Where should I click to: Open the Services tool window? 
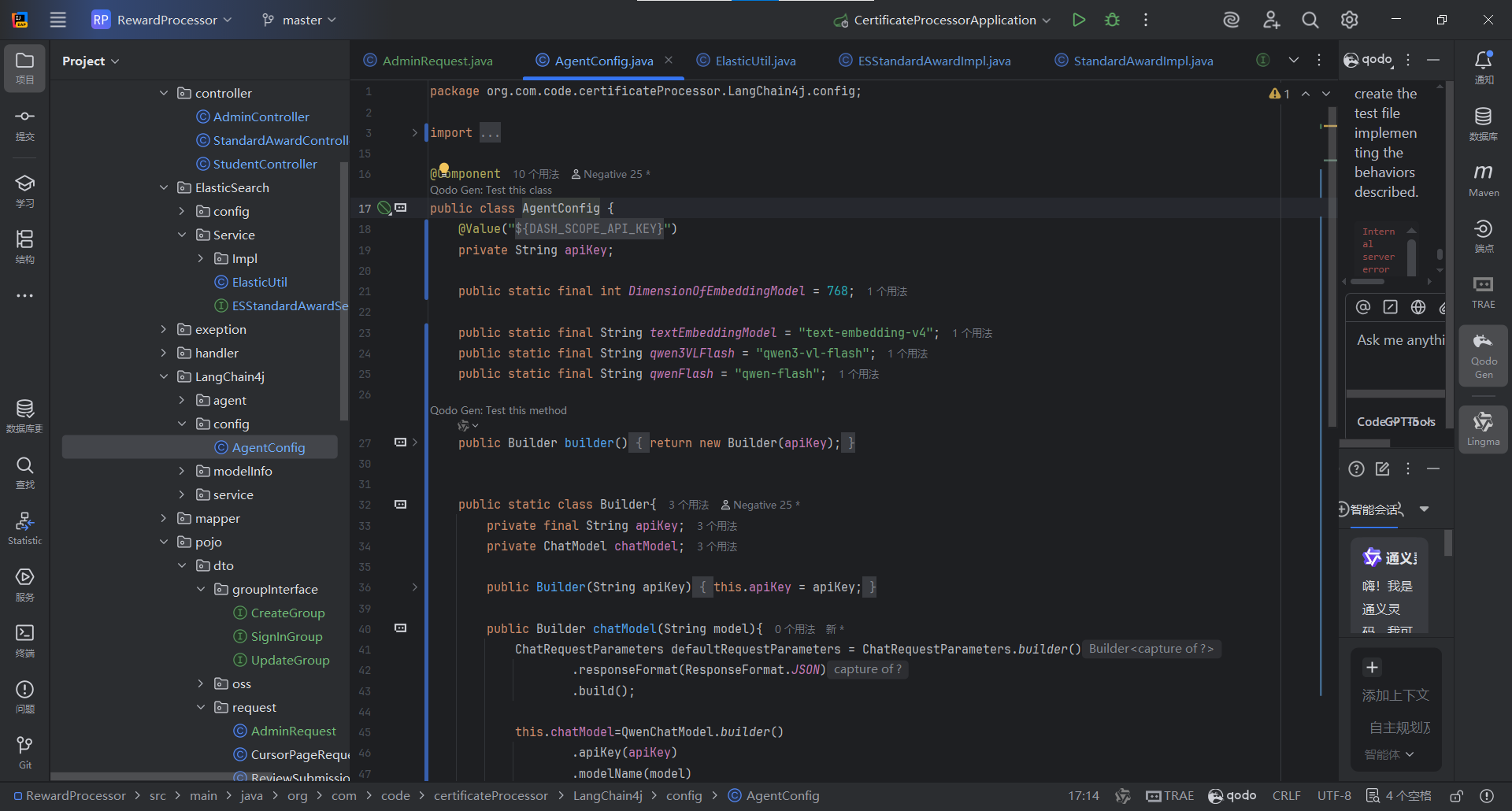coord(24,584)
